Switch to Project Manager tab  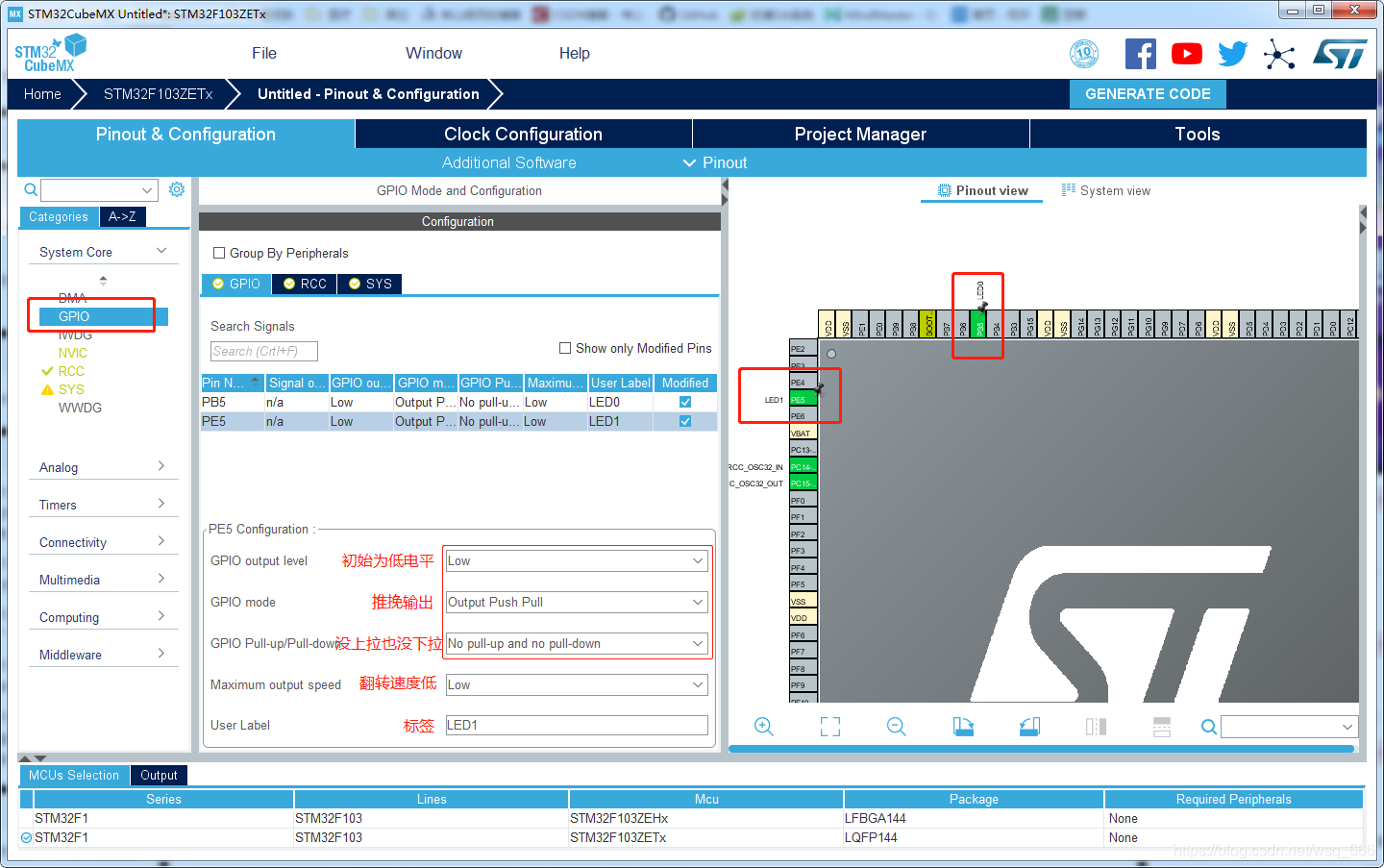pyautogui.click(x=861, y=134)
